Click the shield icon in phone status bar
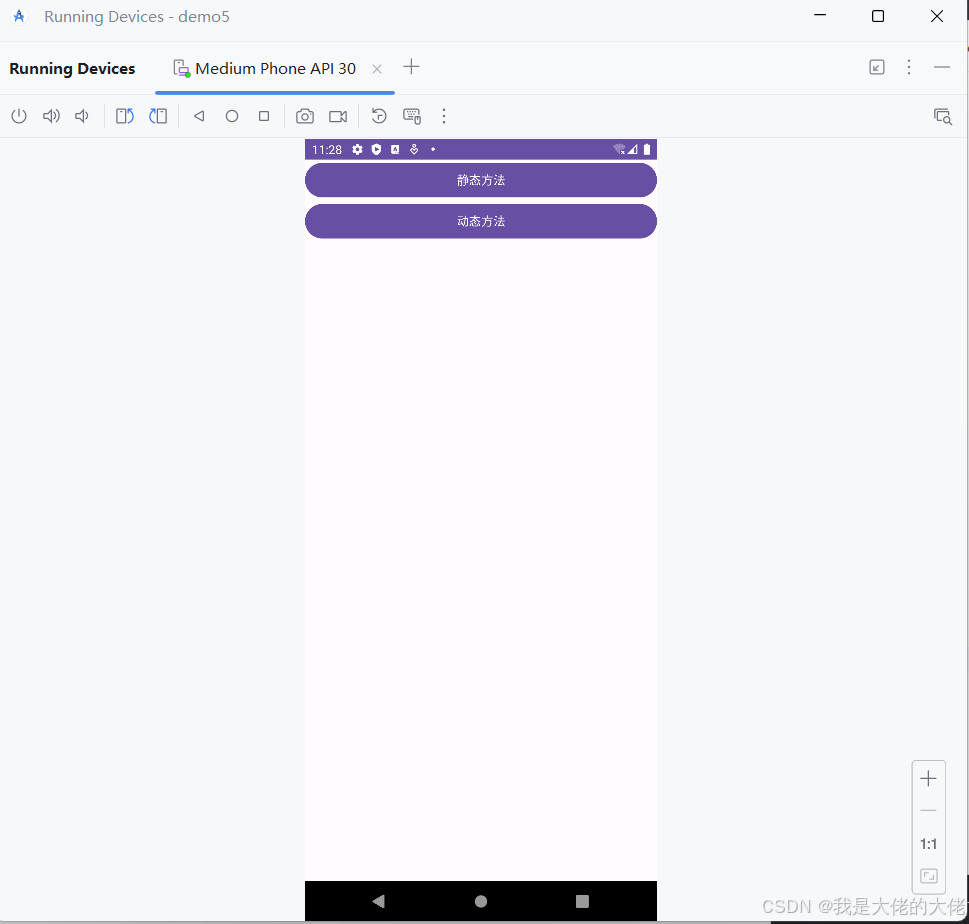This screenshot has width=969, height=924. (x=376, y=149)
